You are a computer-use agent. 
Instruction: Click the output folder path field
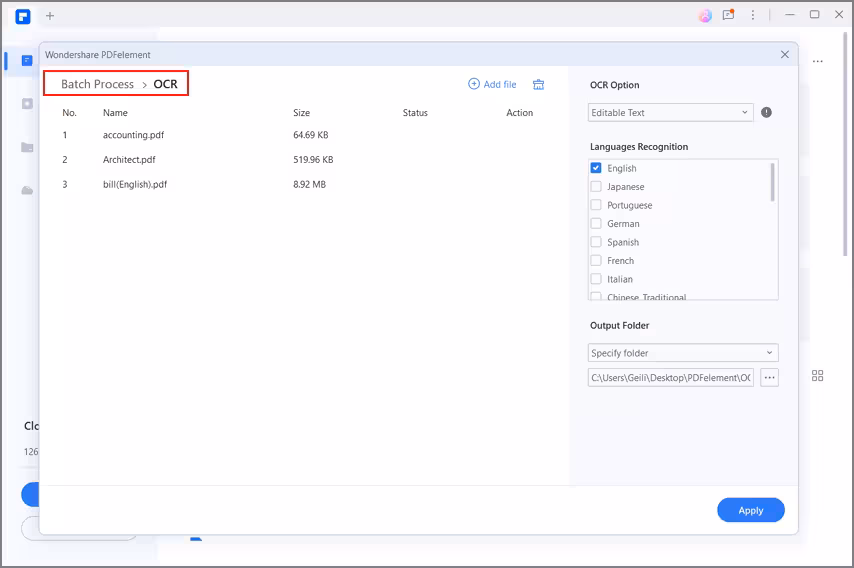point(670,377)
